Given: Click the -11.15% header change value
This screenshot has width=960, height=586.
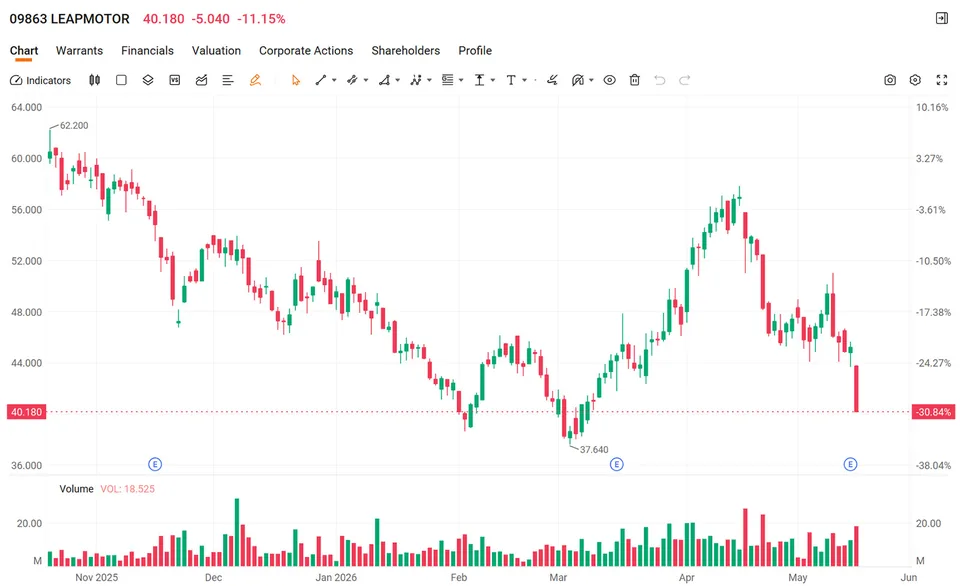Looking at the screenshot, I should pos(261,19).
